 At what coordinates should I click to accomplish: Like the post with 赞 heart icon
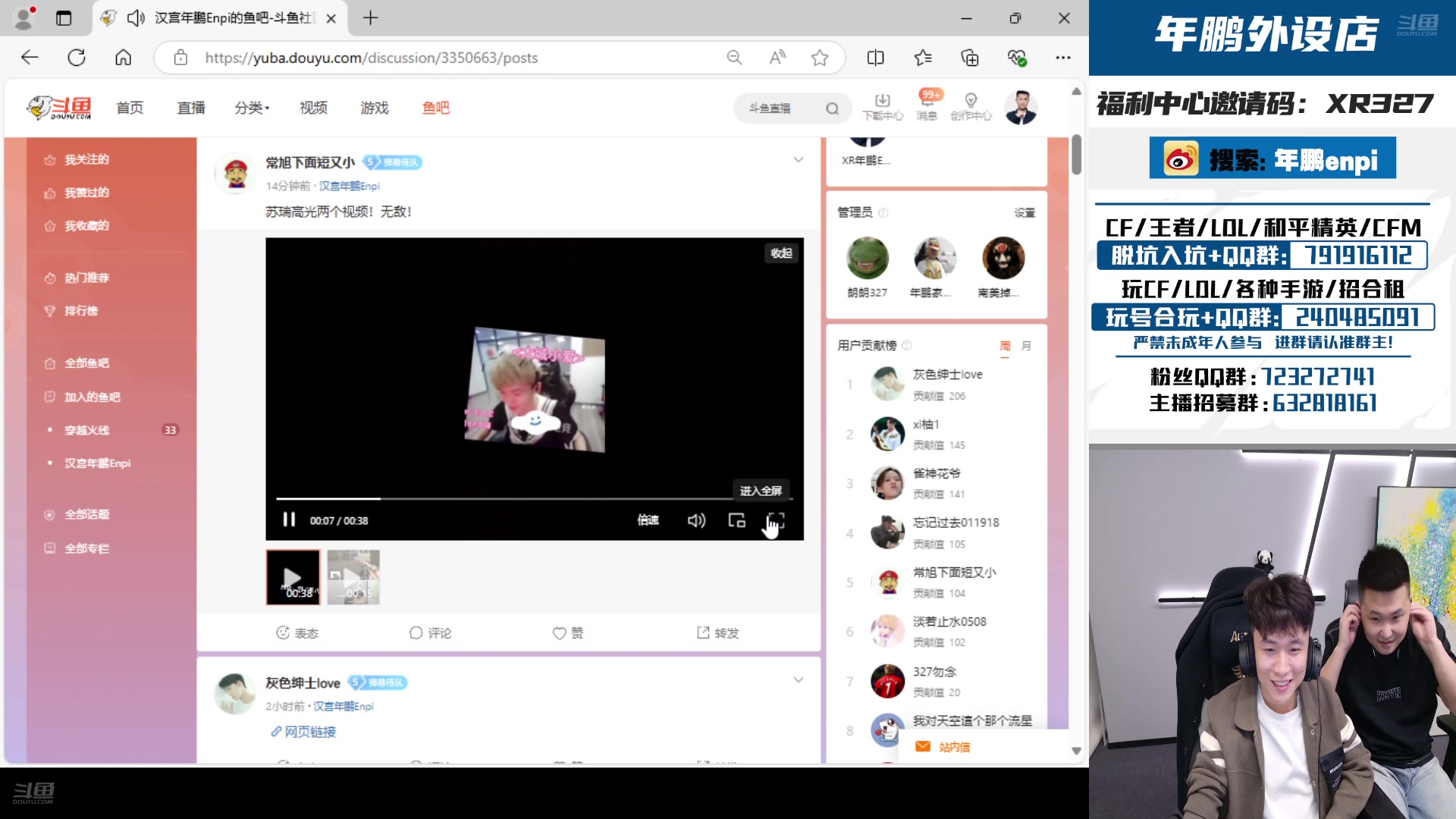[x=567, y=632]
